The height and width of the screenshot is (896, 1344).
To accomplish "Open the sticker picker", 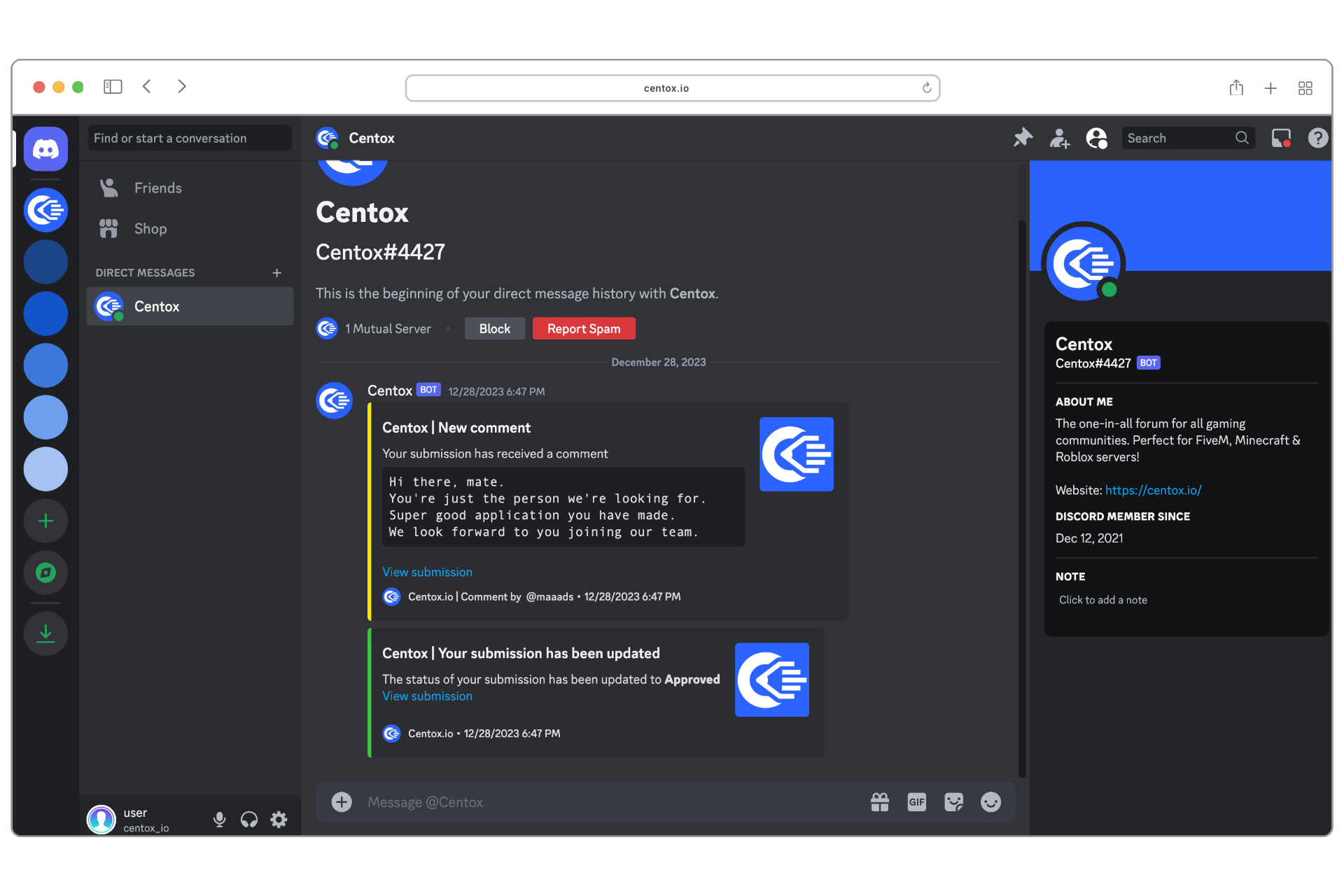I will 954,801.
